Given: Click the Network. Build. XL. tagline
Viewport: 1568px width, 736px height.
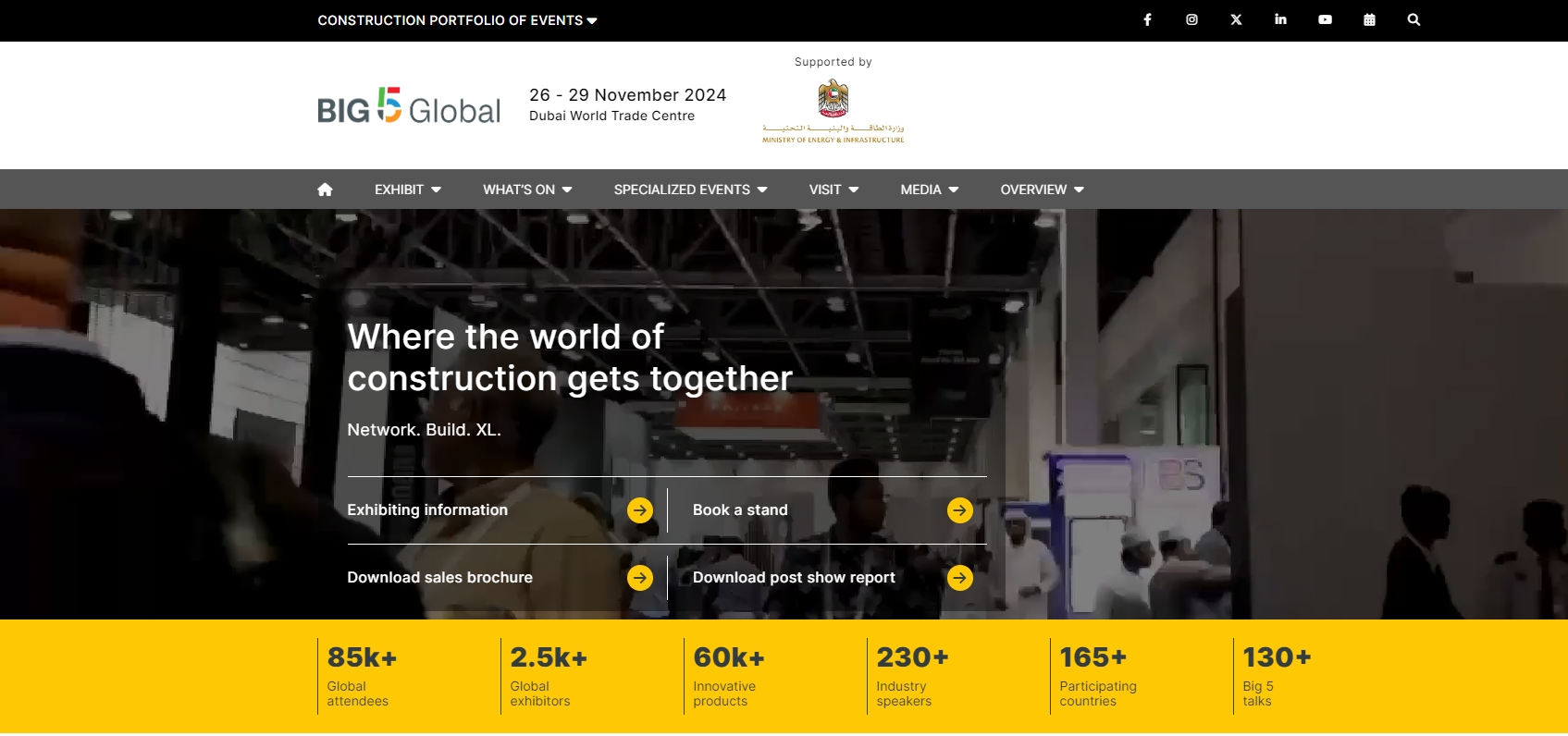Looking at the screenshot, I should point(424,430).
